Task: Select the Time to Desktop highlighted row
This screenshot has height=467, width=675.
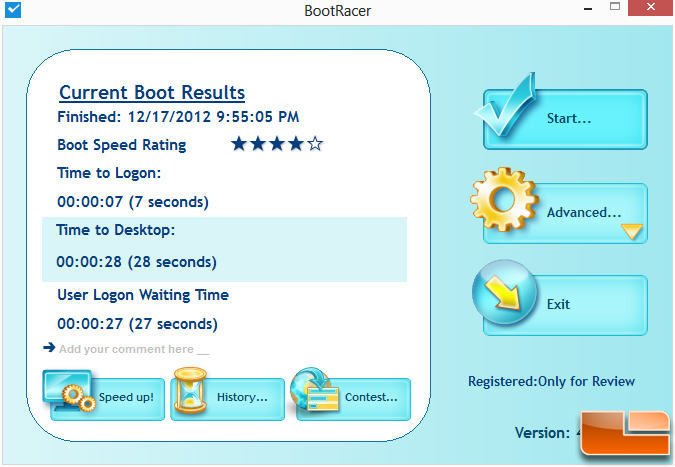Action: tap(224, 250)
